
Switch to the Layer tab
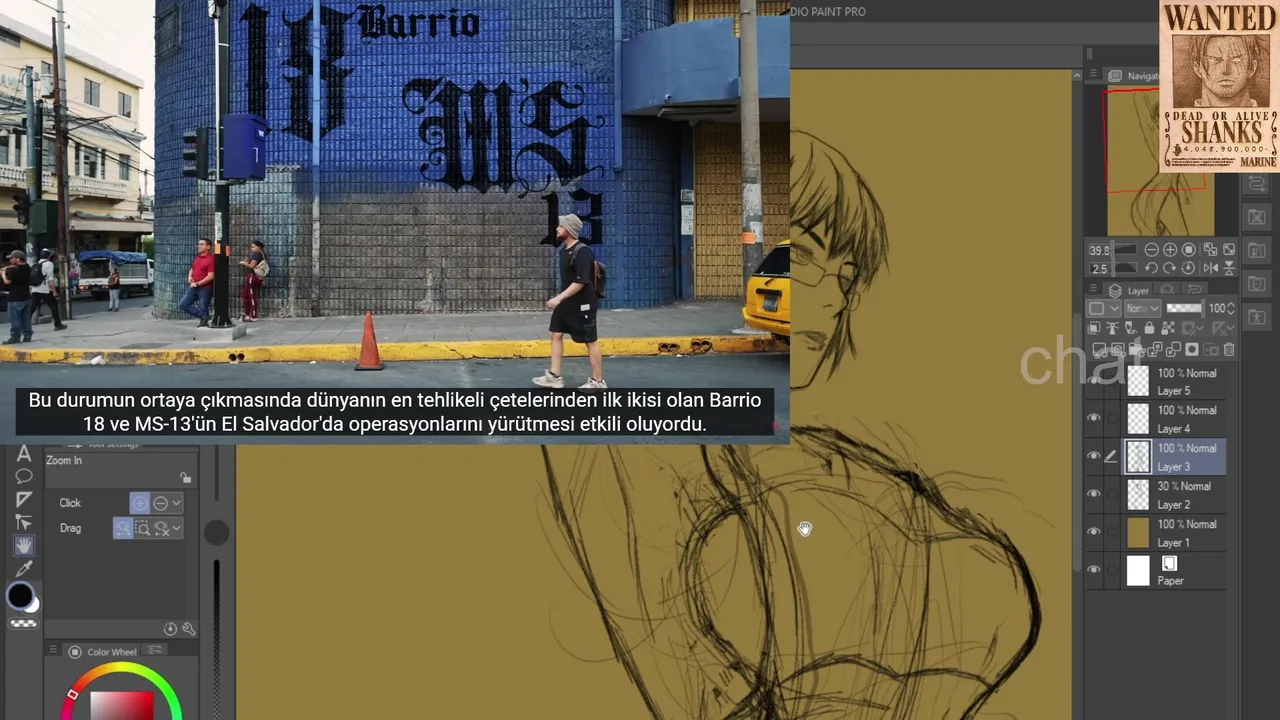point(1130,291)
